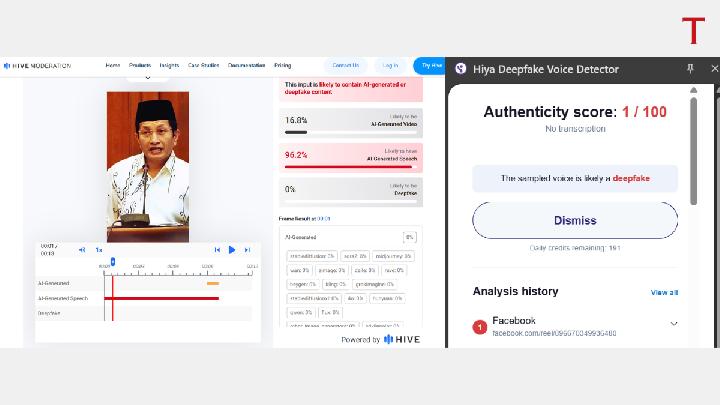Click the Hiya shield logo icon
Viewport: 720px width, 405px height.
pos(460,69)
